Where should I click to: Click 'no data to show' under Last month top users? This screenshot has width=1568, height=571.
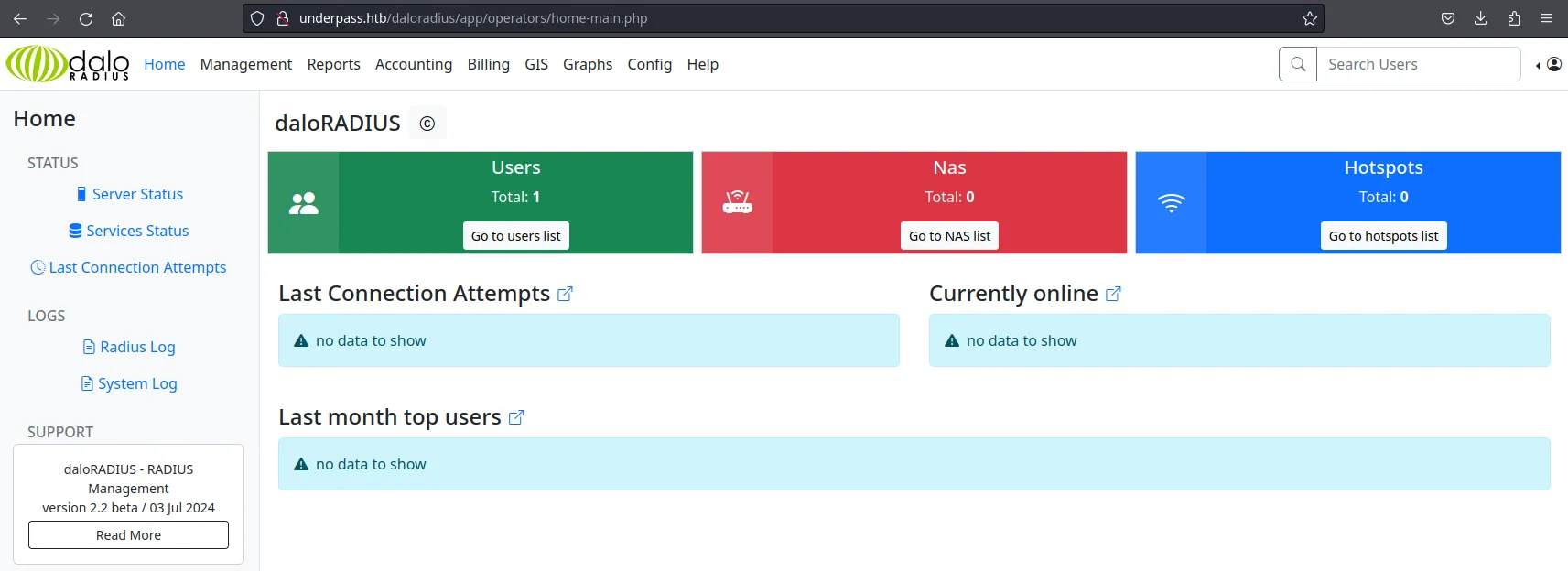tap(371, 464)
